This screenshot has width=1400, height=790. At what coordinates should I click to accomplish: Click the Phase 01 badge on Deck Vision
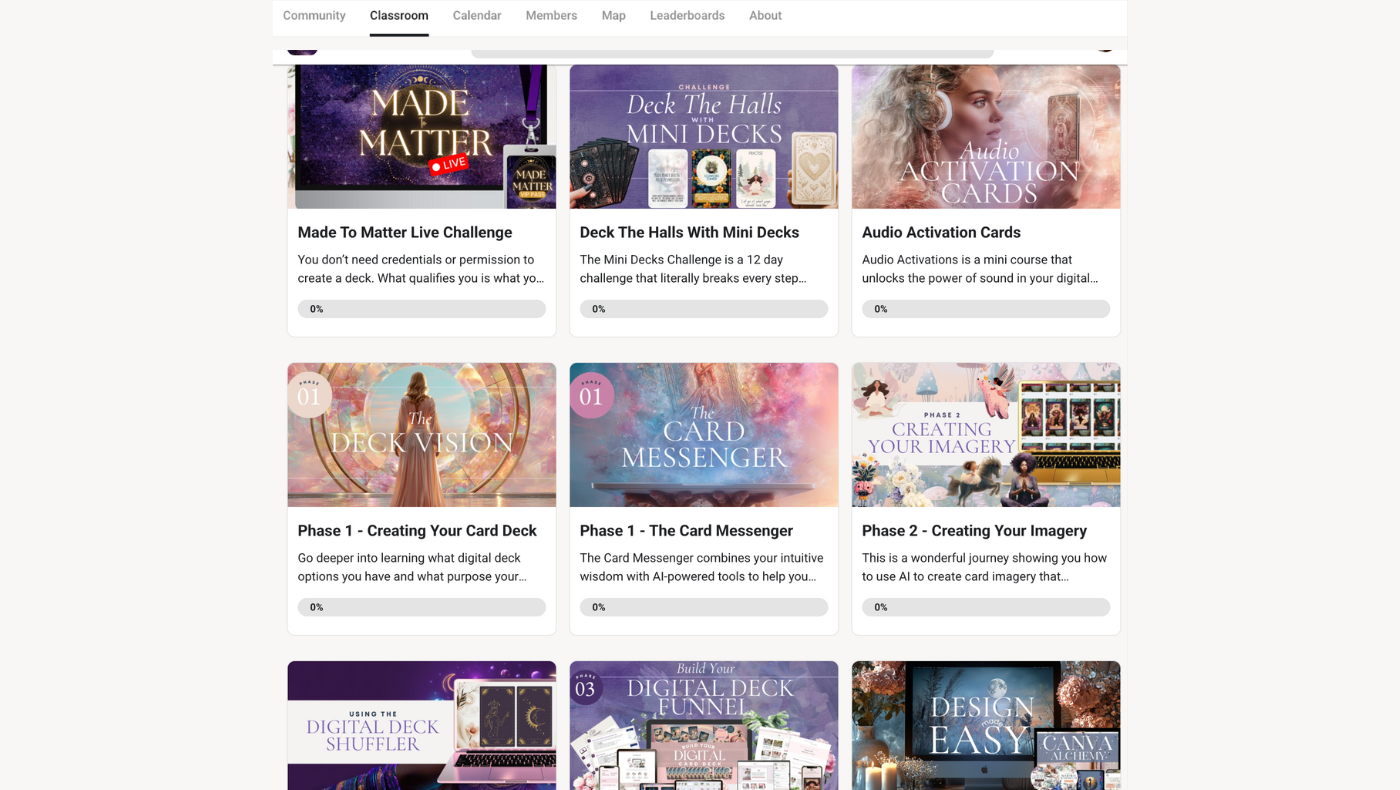(309, 395)
